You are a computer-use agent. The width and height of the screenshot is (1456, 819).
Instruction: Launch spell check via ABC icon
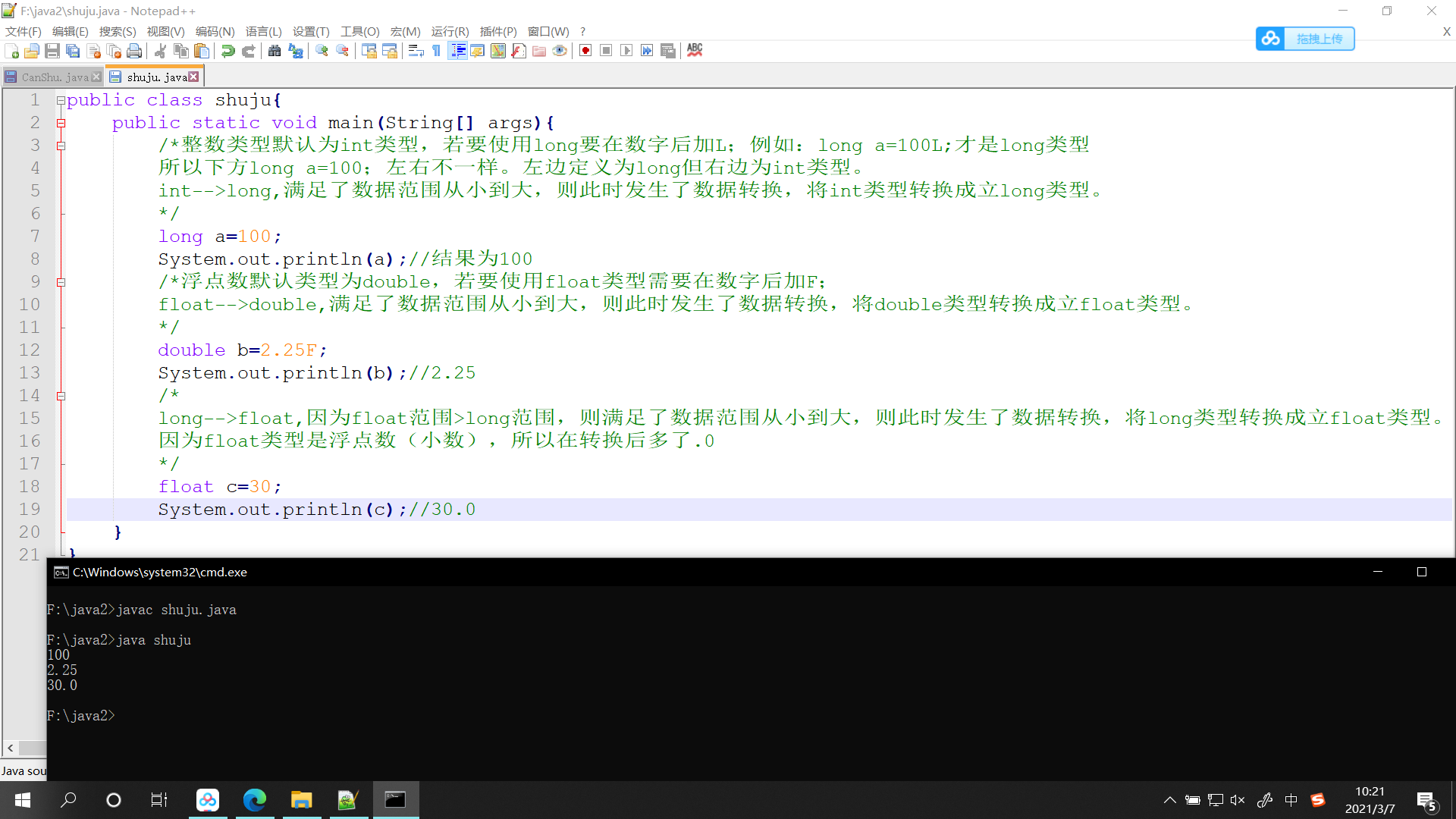[695, 51]
